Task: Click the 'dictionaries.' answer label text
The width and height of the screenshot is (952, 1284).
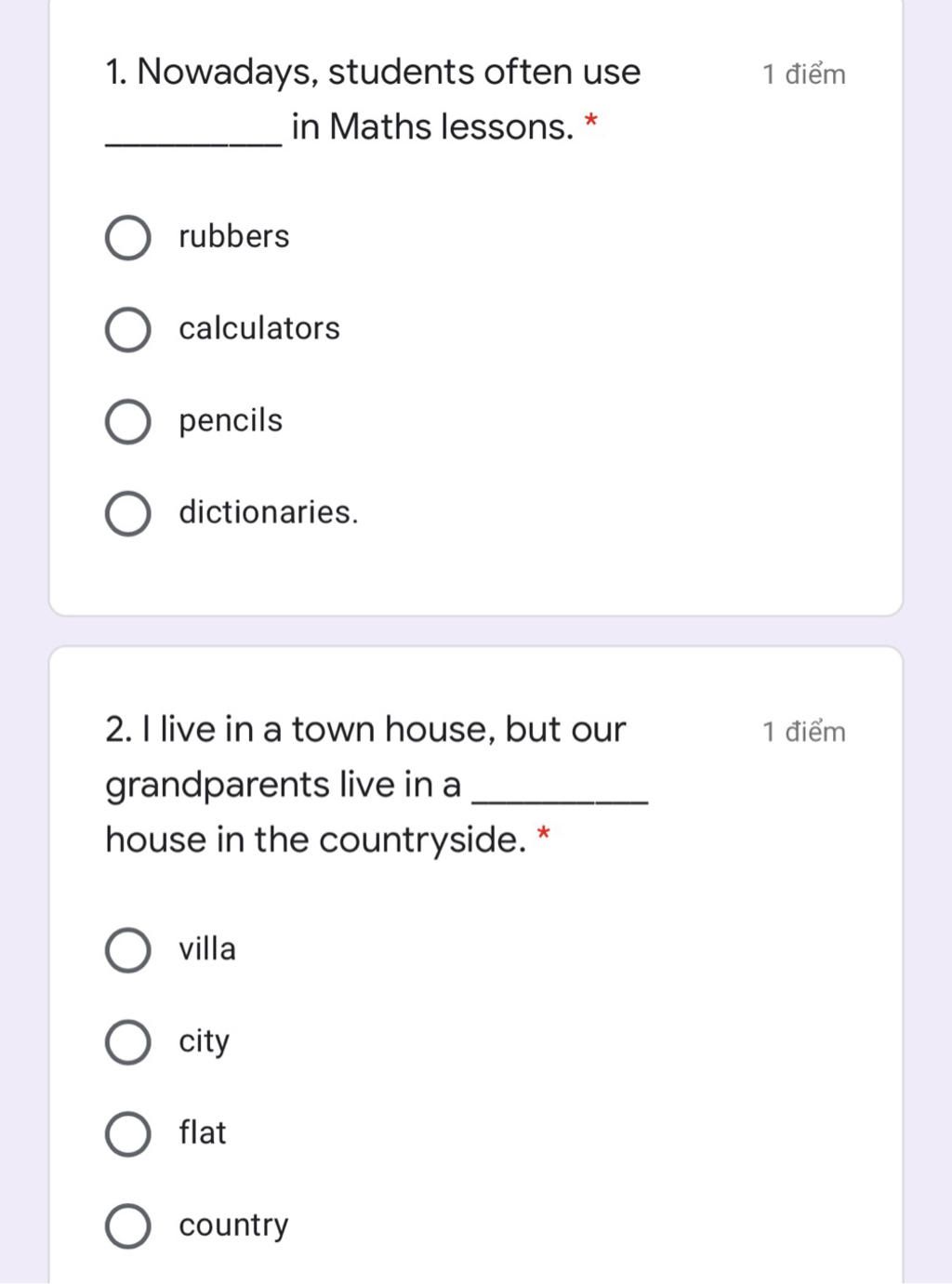Action: tap(269, 512)
